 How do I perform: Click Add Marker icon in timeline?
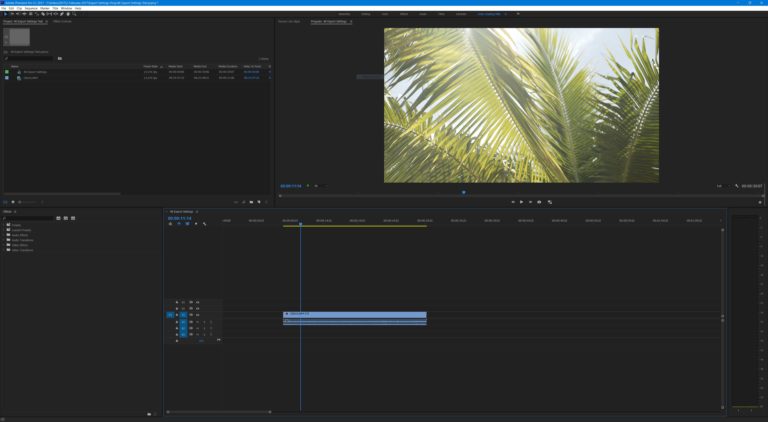pos(196,224)
